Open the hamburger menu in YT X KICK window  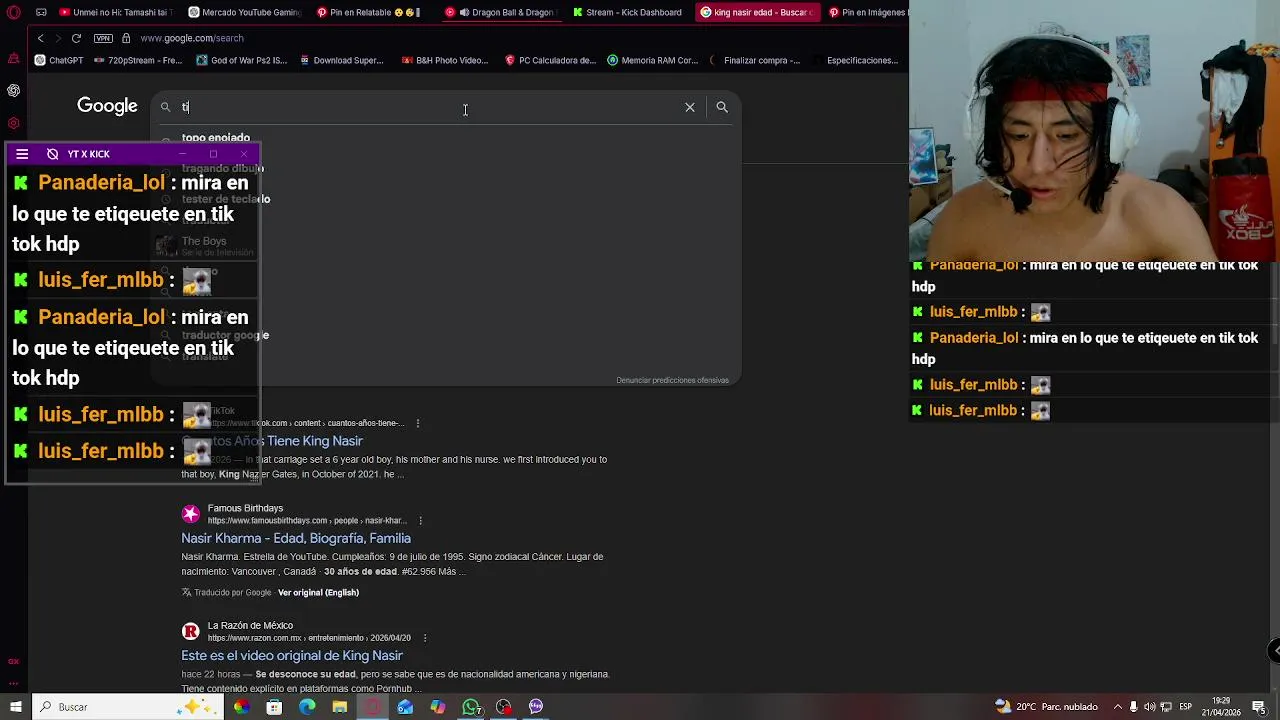tap(22, 154)
